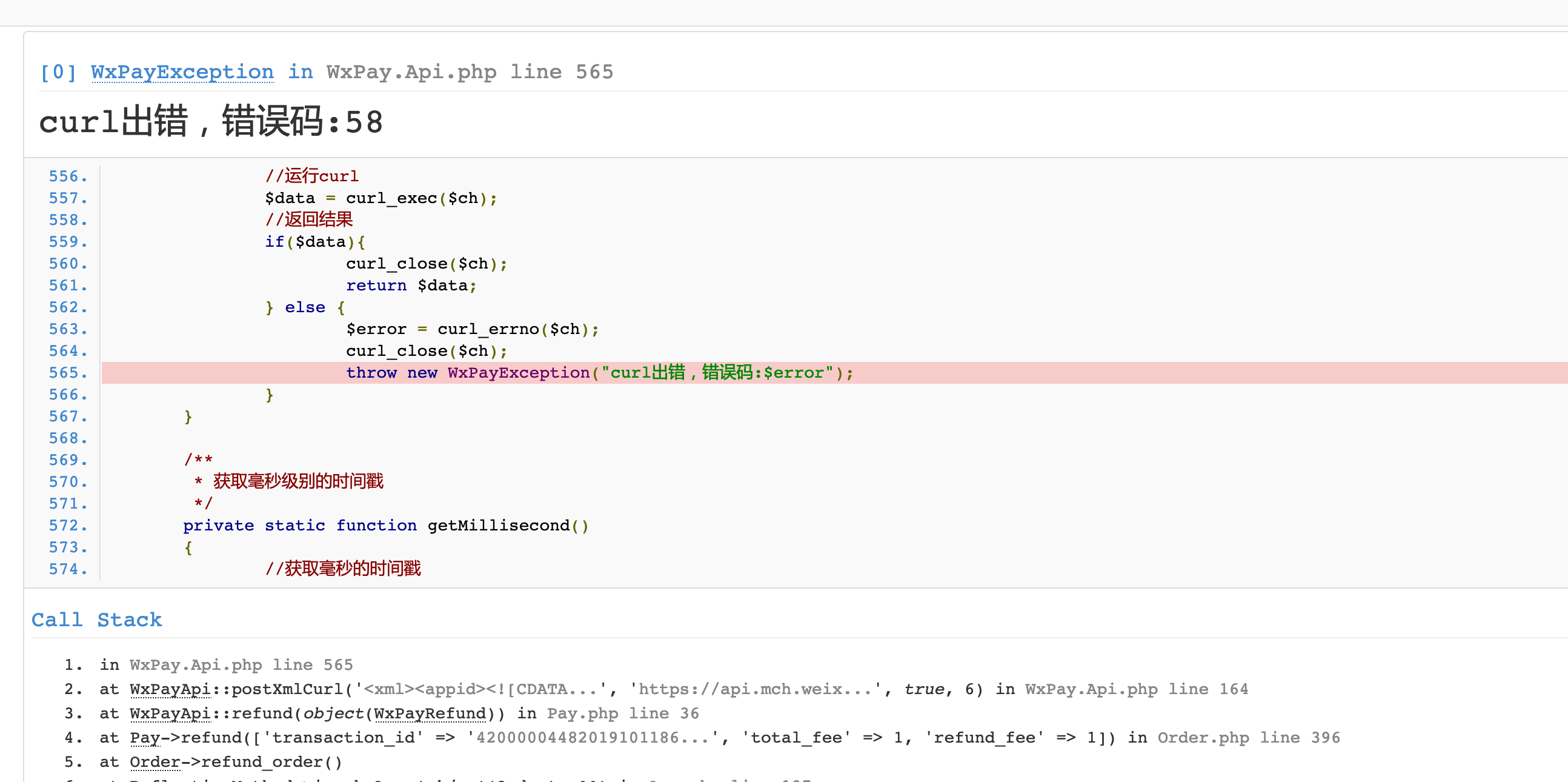Click 'Pay.php line 36' reference
Viewport: 1568px width, 782px height.
[623, 713]
